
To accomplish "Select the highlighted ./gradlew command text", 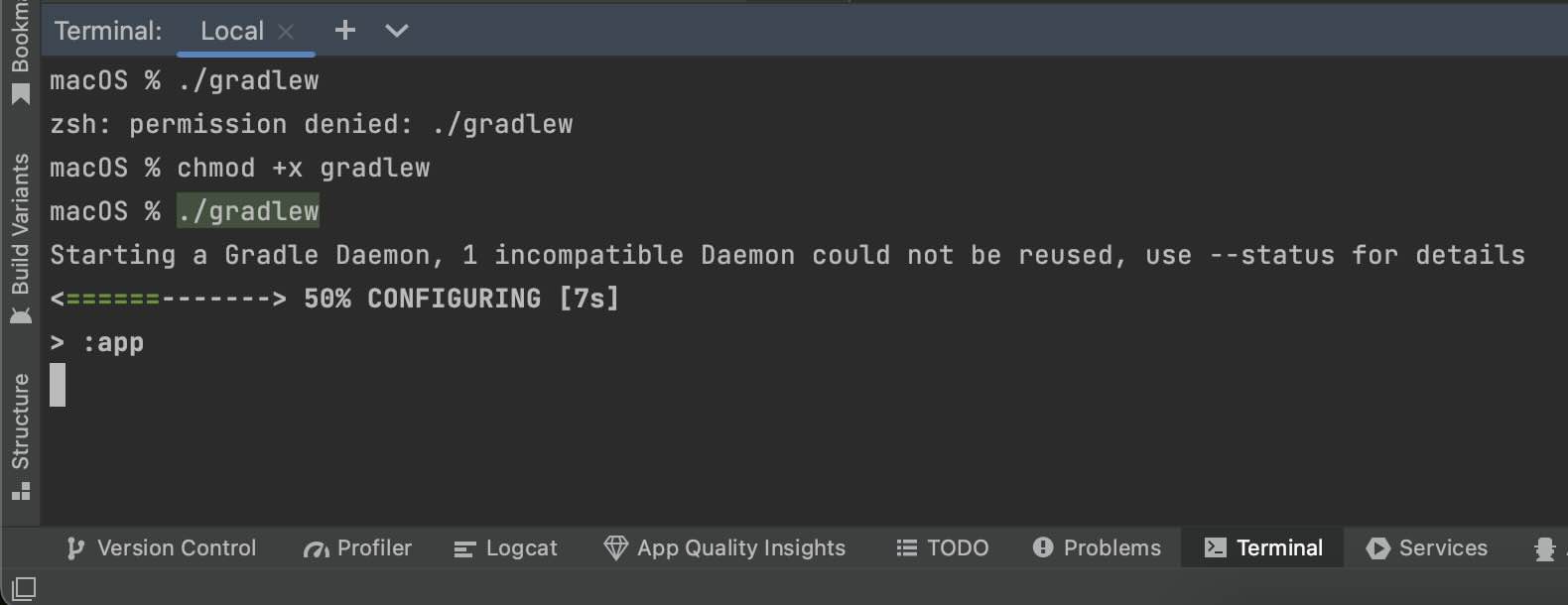I will tap(248, 210).
